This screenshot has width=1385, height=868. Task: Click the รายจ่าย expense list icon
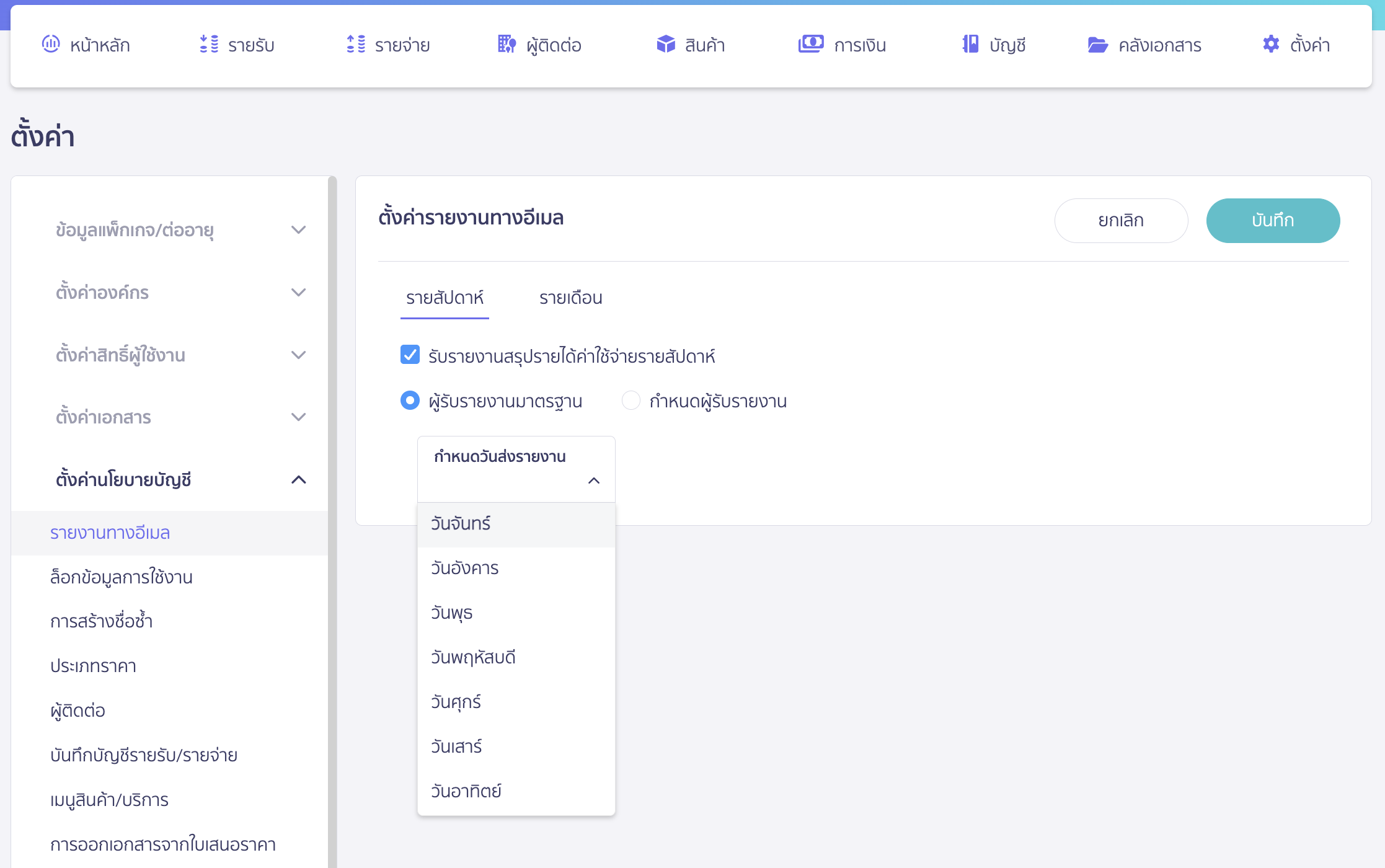tap(356, 44)
